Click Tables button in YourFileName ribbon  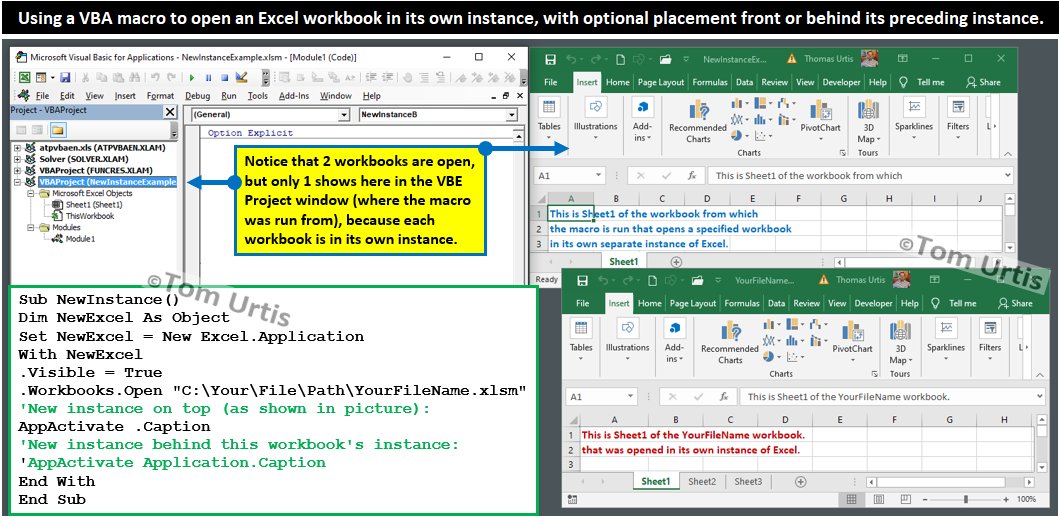pyautogui.click(x=581, y=341)
